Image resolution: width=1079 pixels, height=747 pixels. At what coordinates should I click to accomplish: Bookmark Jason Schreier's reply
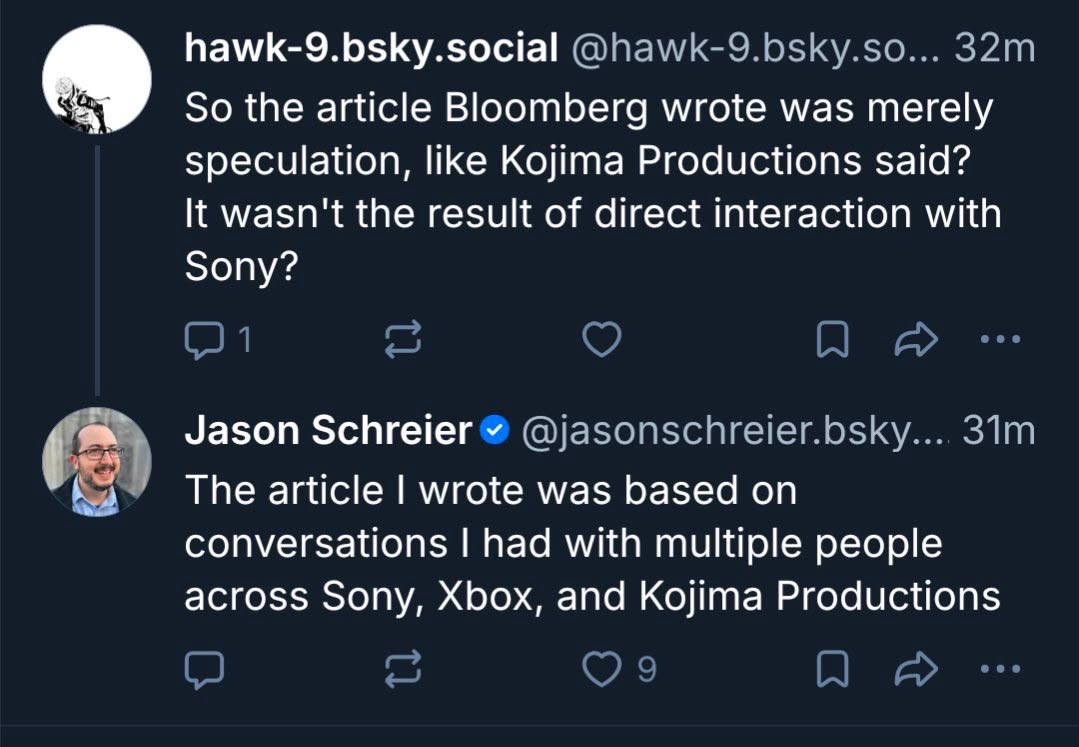tap(832, 669)
